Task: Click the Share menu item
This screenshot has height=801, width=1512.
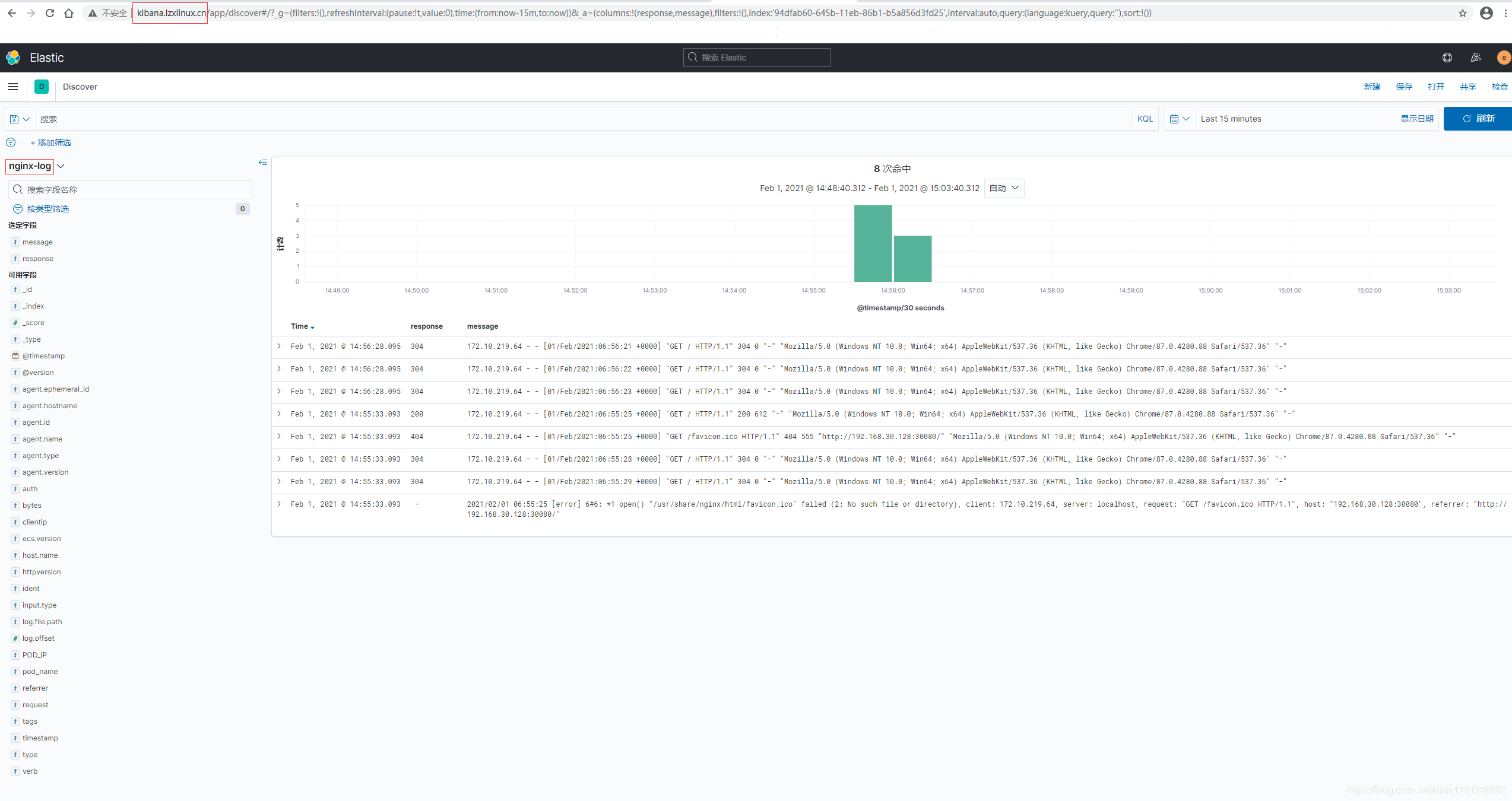Action: click(1467, 87)
